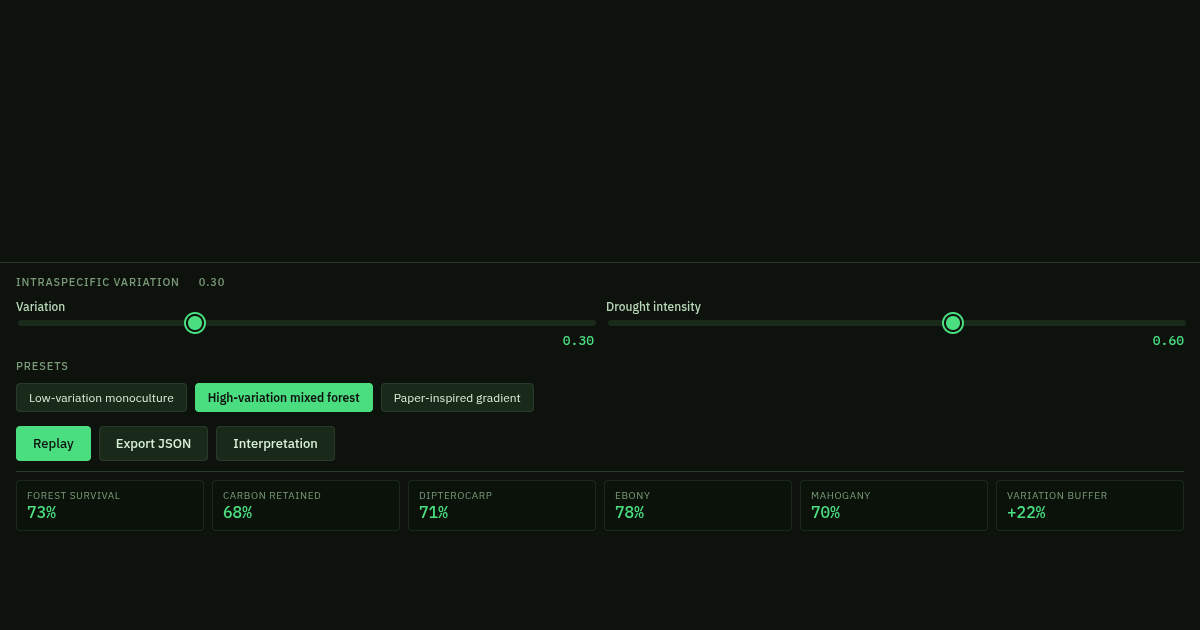The height and width of the screenshot is (630, 1200).
Task: Click the Forest Survival 73% card
Action: [110, 505]
